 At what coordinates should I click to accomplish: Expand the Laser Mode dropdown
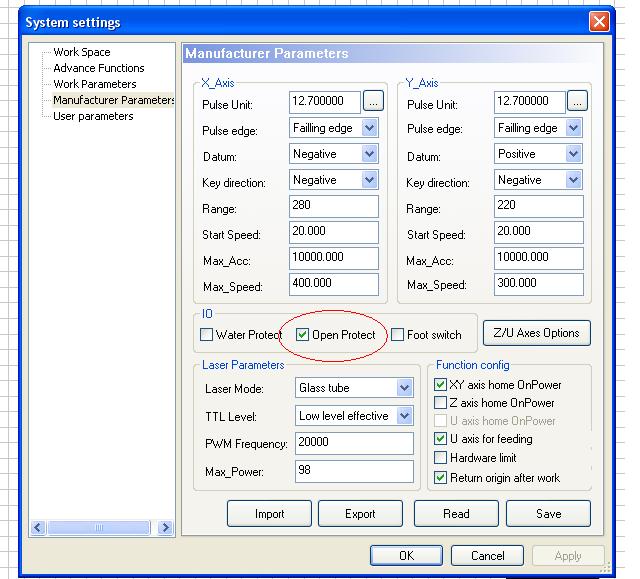tap(404, 388)
